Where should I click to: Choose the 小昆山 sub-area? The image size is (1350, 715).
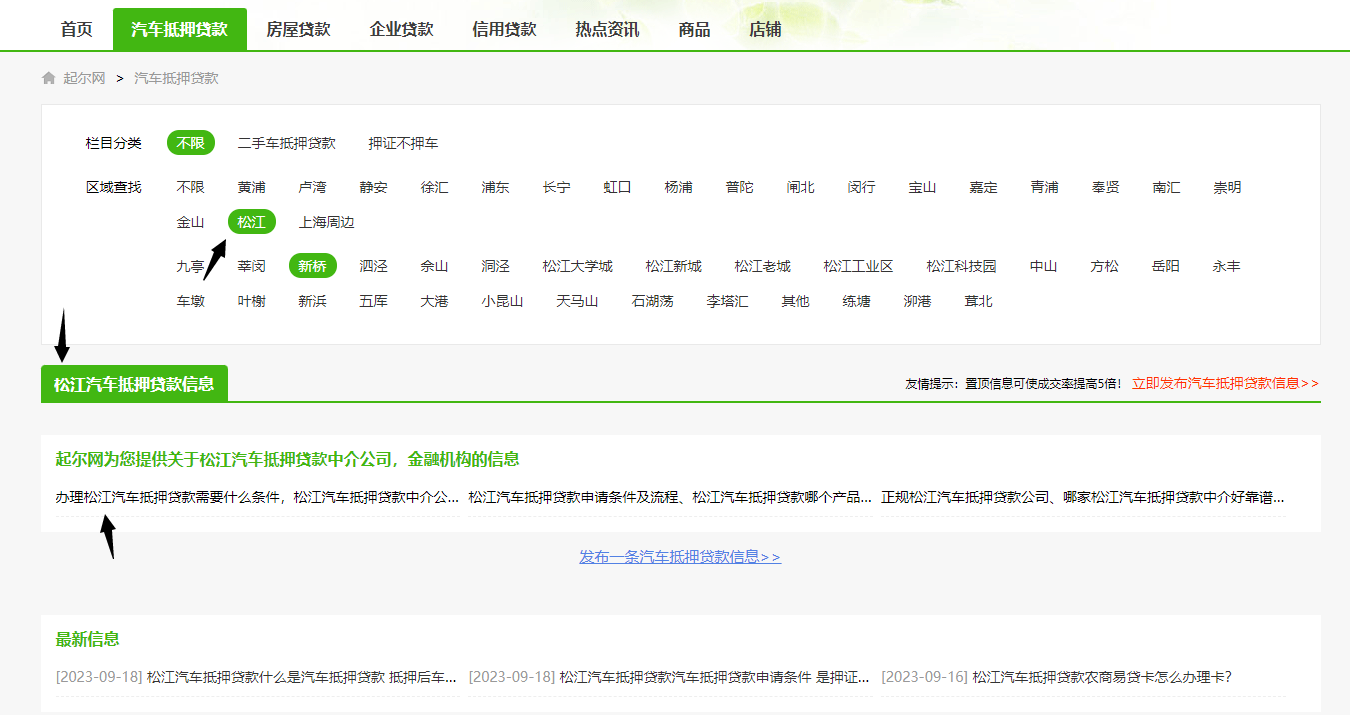coord(503,301)
